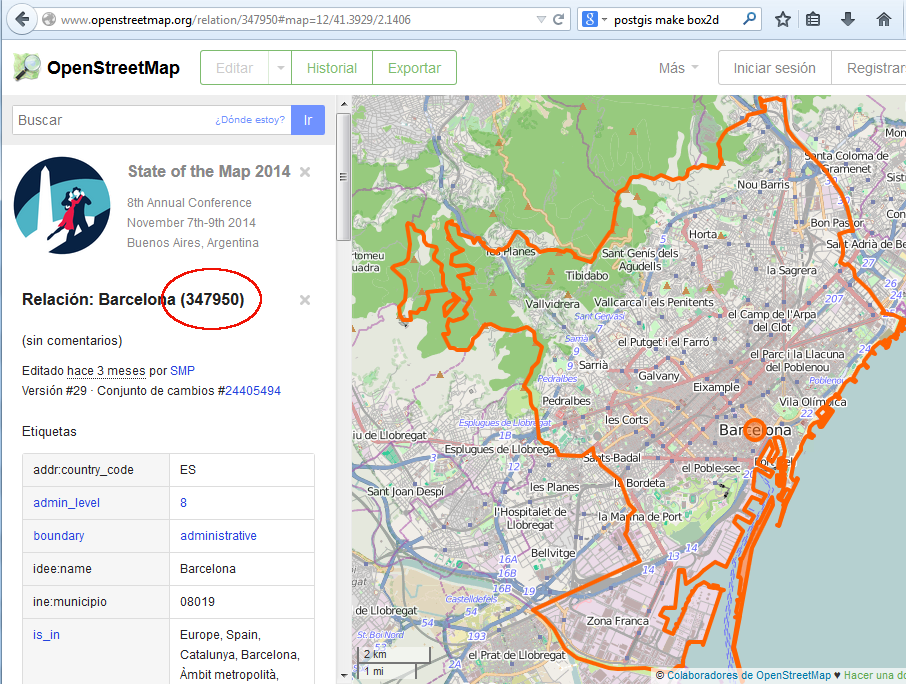Open boundary tag key link
The width and height of the screenshot is (906, 684).
point(58,536)
